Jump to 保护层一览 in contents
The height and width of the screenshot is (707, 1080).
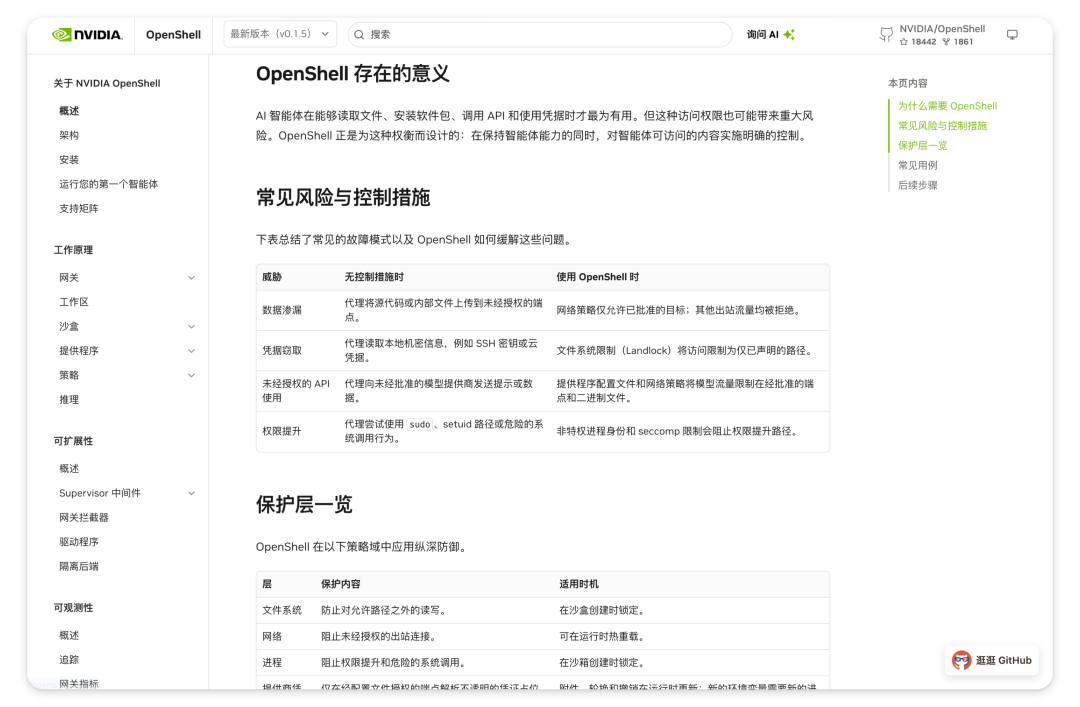point(922,146)
